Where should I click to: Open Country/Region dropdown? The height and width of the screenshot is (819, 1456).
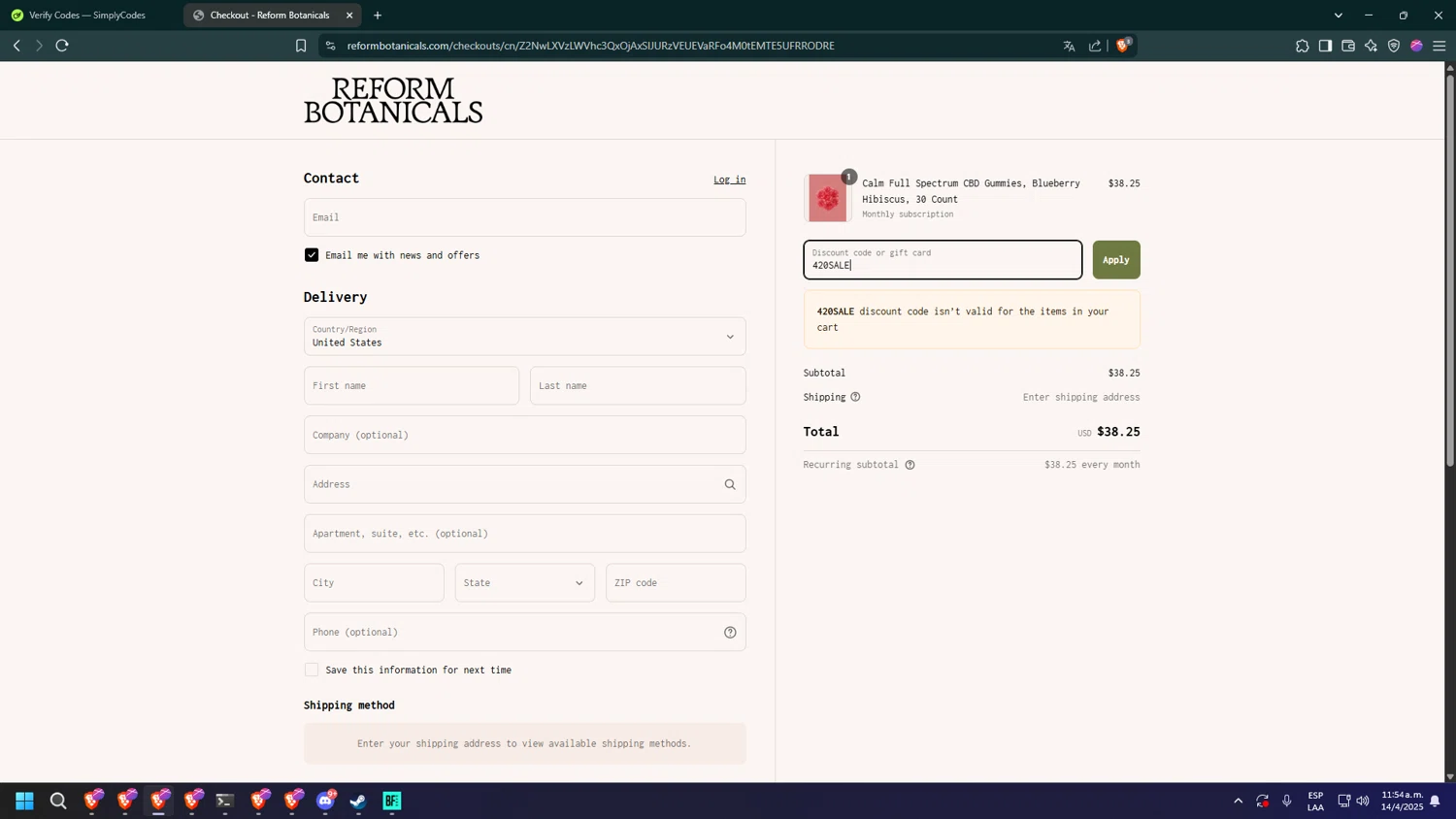524,337
